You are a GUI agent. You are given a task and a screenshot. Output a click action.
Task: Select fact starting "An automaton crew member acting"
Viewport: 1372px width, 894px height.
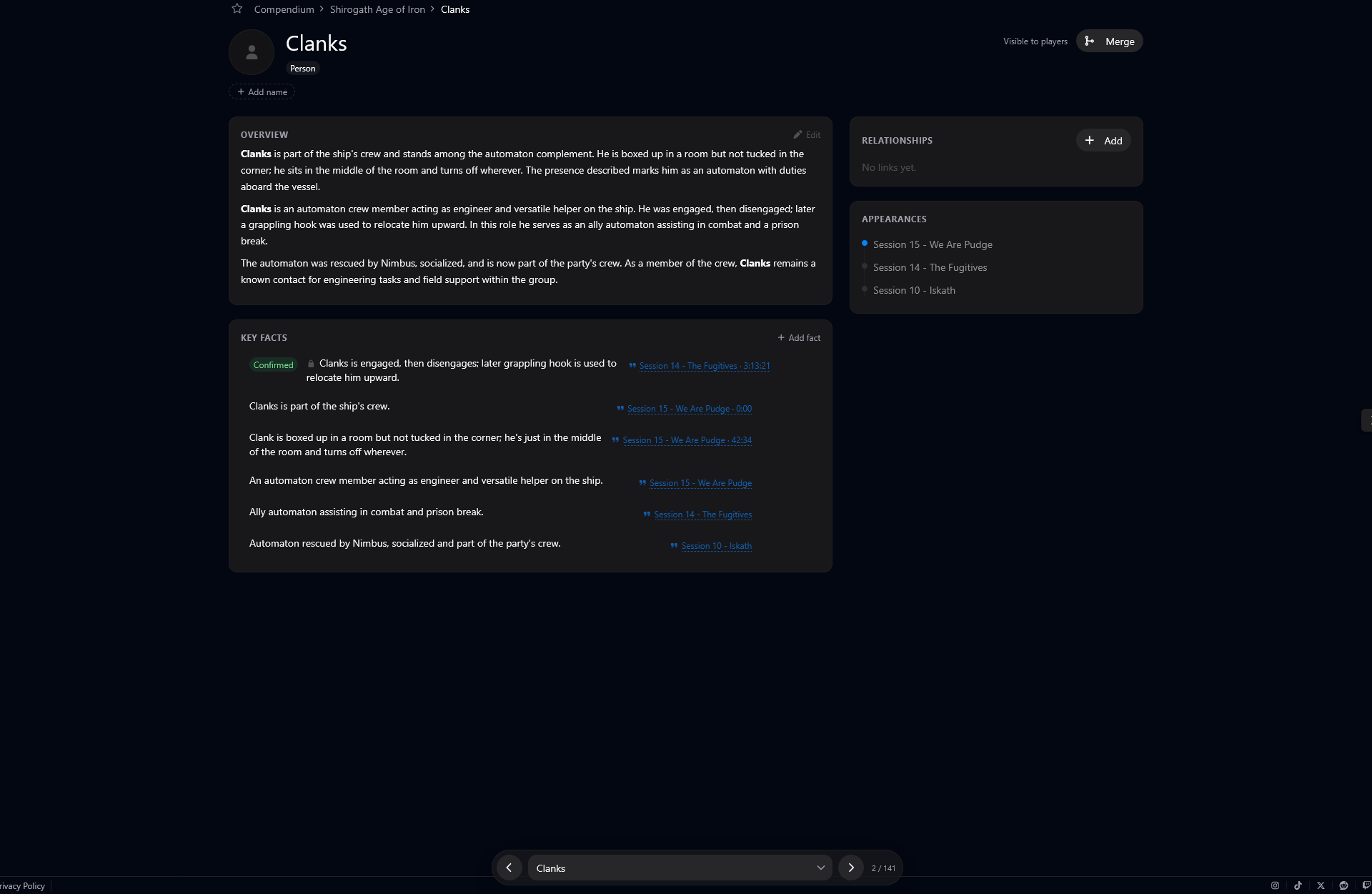click(426, 480)
